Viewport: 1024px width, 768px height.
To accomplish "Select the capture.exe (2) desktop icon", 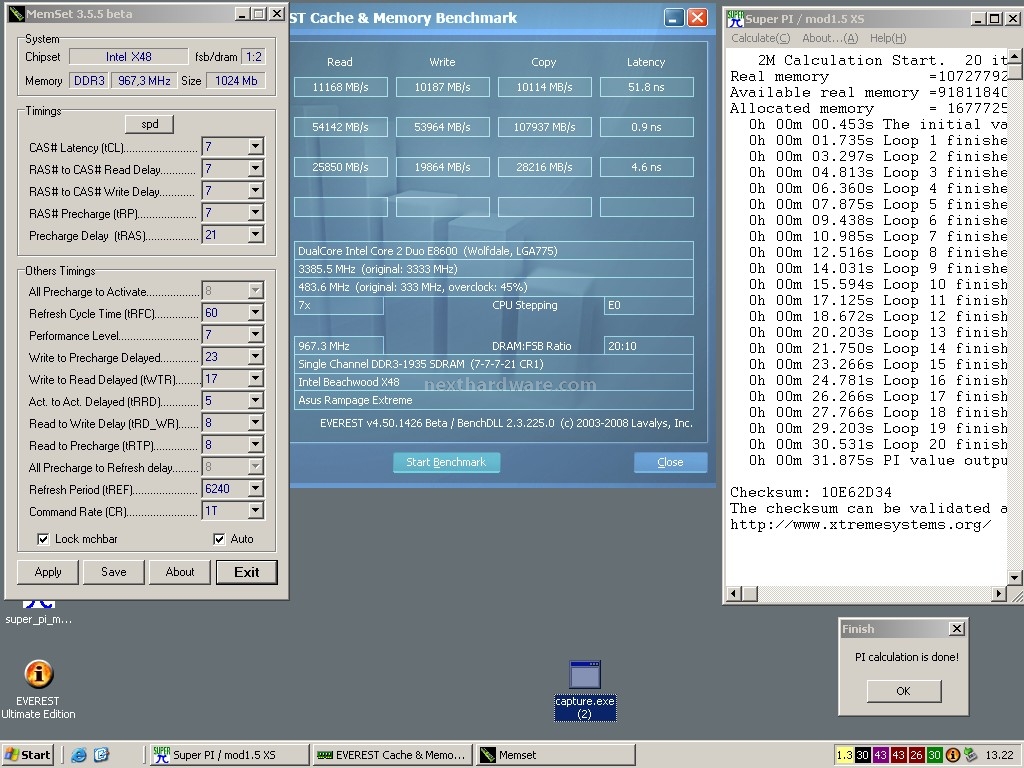I will click(584, 691).
